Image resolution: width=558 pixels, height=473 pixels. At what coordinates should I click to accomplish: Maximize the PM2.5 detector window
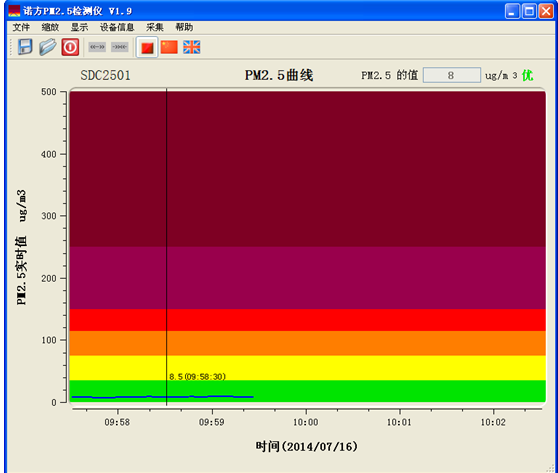pos(529,11)
